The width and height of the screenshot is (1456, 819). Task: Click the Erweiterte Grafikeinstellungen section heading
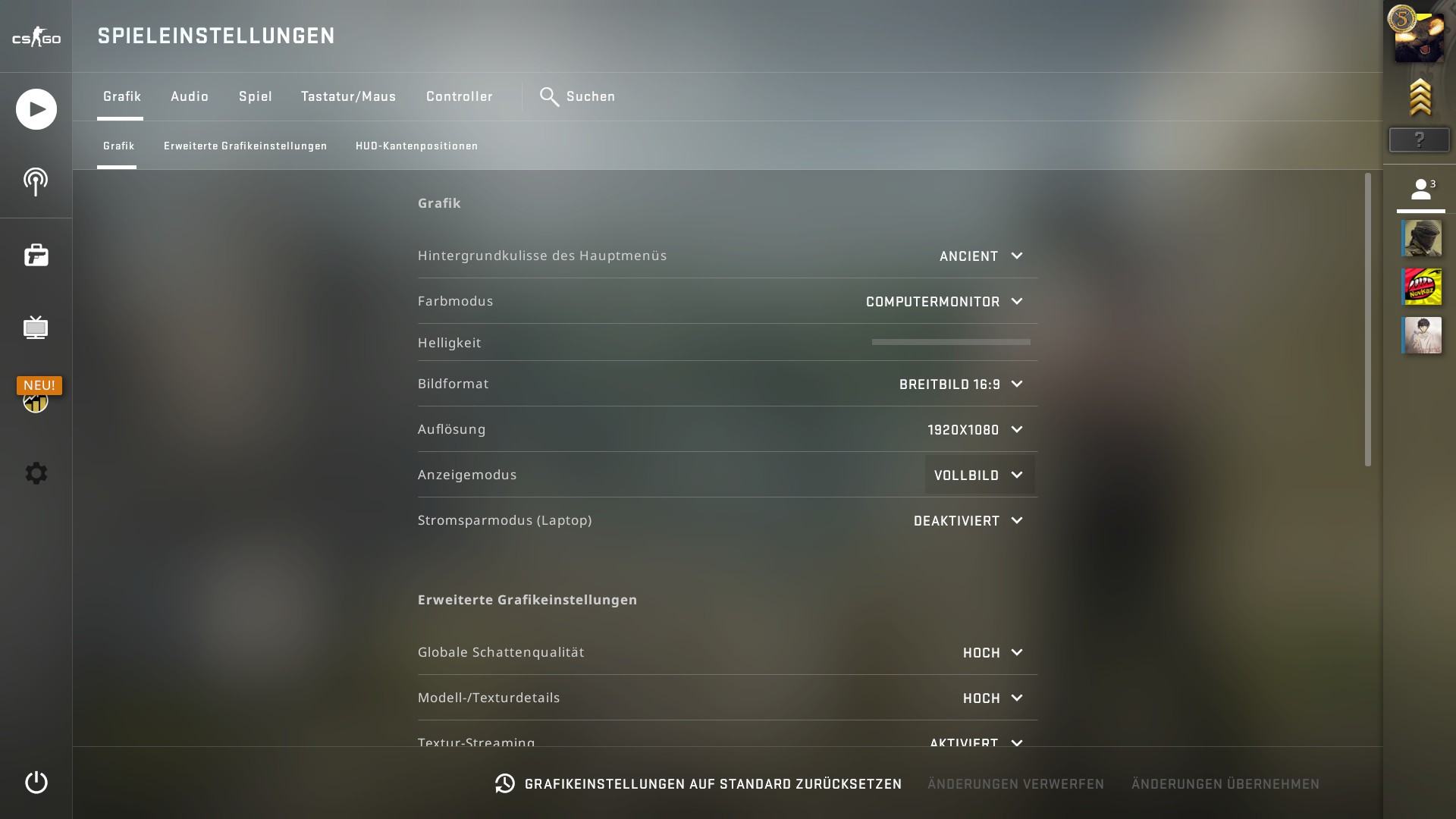click(527, 600)
